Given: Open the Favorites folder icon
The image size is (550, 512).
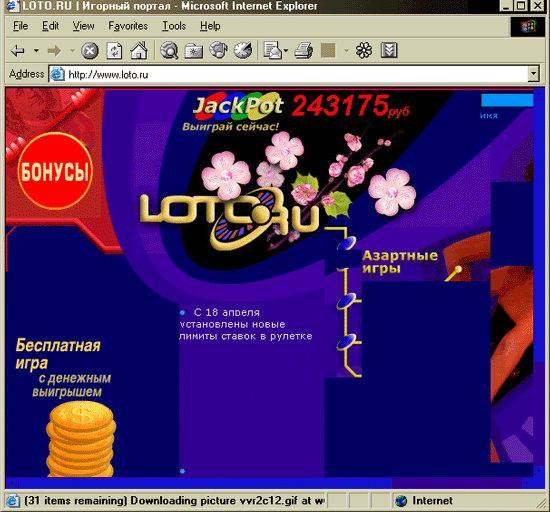Looking at the screenshot, I should [x=194, y=51].
